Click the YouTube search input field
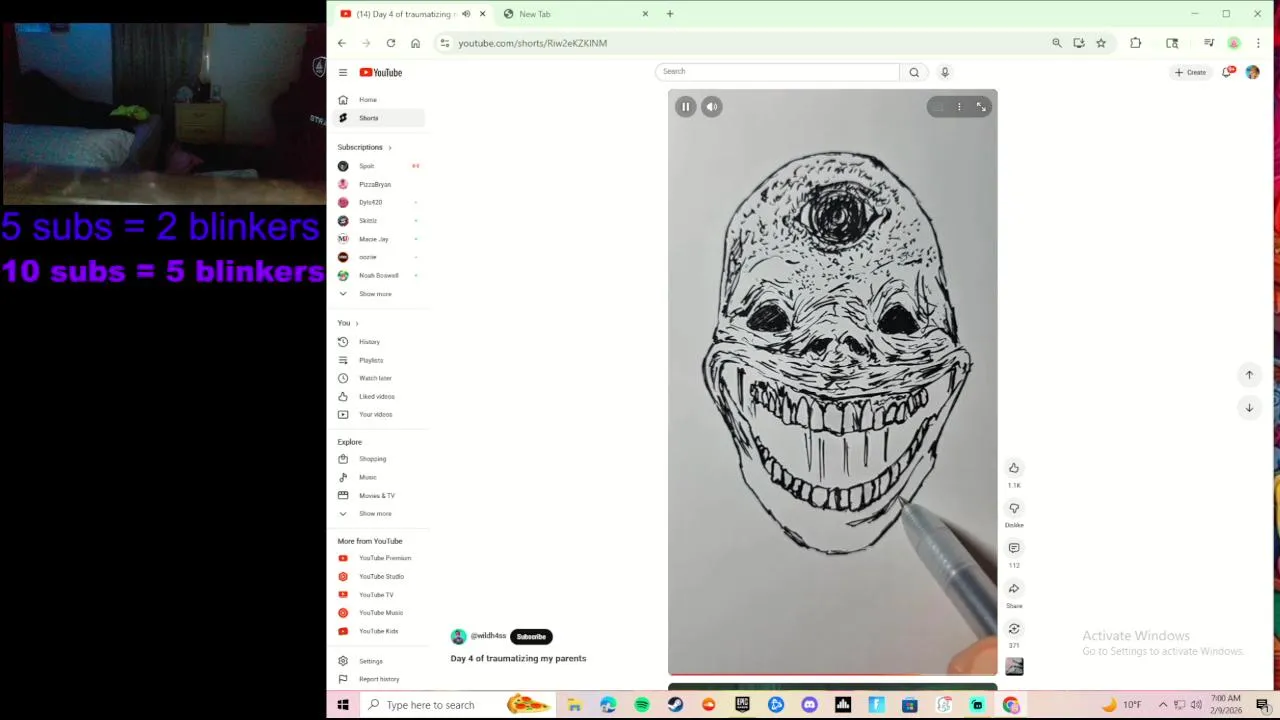Image resolution: width=1280 pixels, height=720 pixels. pos(778,72)
